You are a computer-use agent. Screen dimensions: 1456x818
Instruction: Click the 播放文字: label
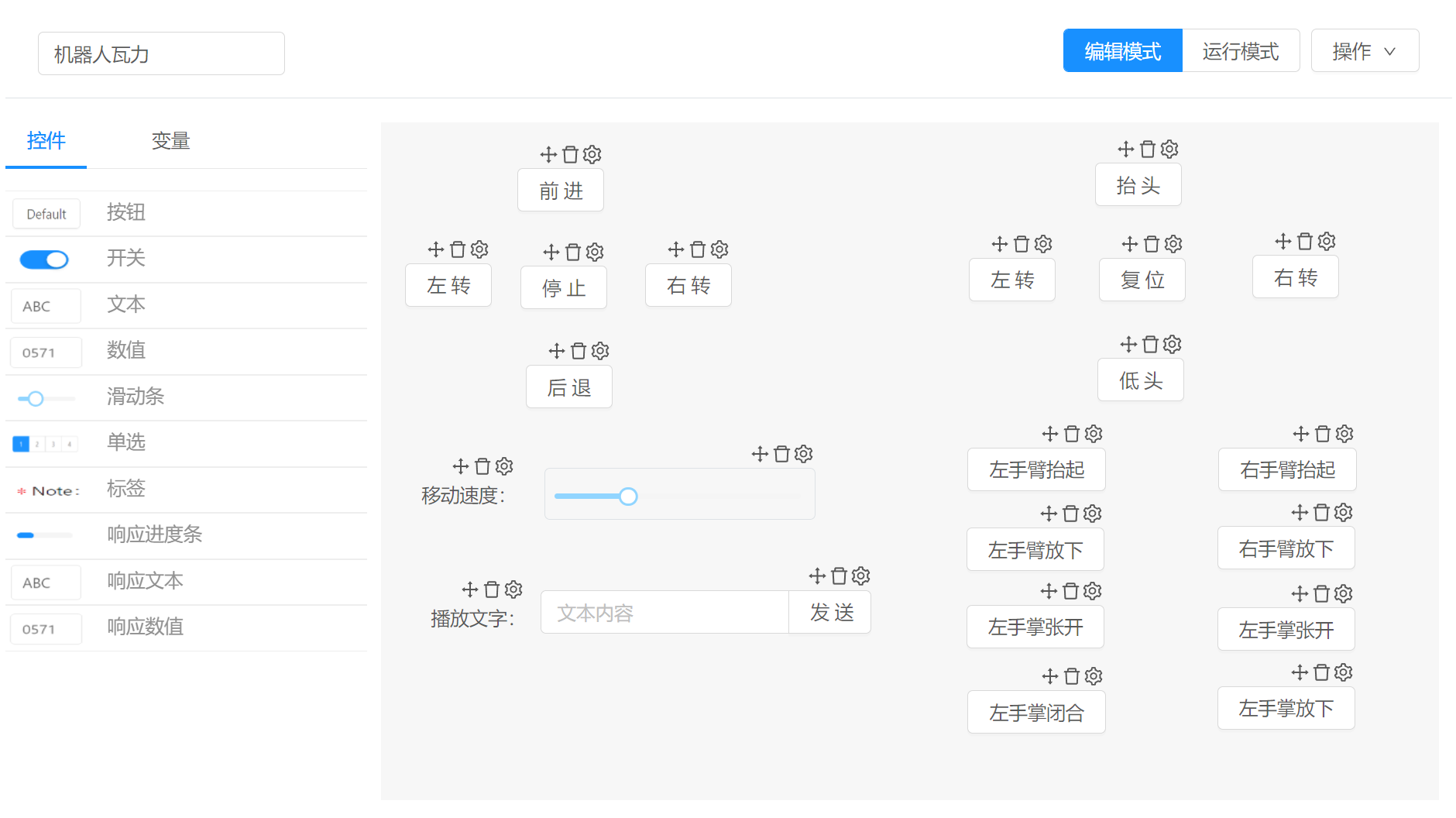(x=472, y=619)
